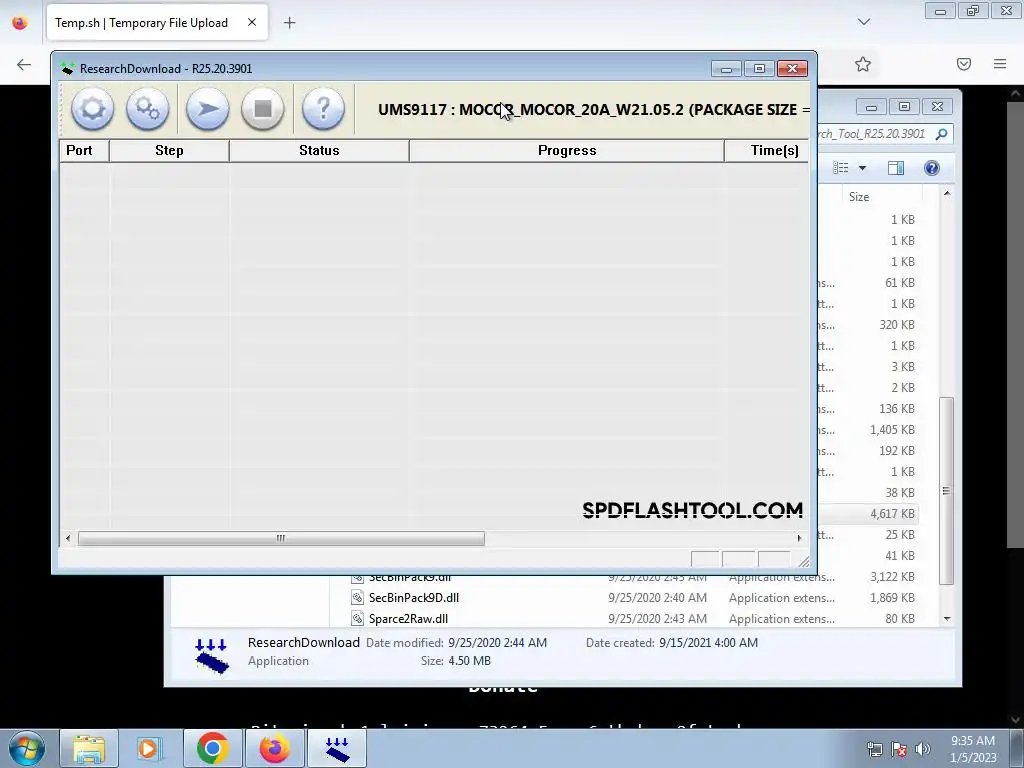Click the Windows Start button
This screenshot has height=768, width=1024.
[x=26, y=748]
